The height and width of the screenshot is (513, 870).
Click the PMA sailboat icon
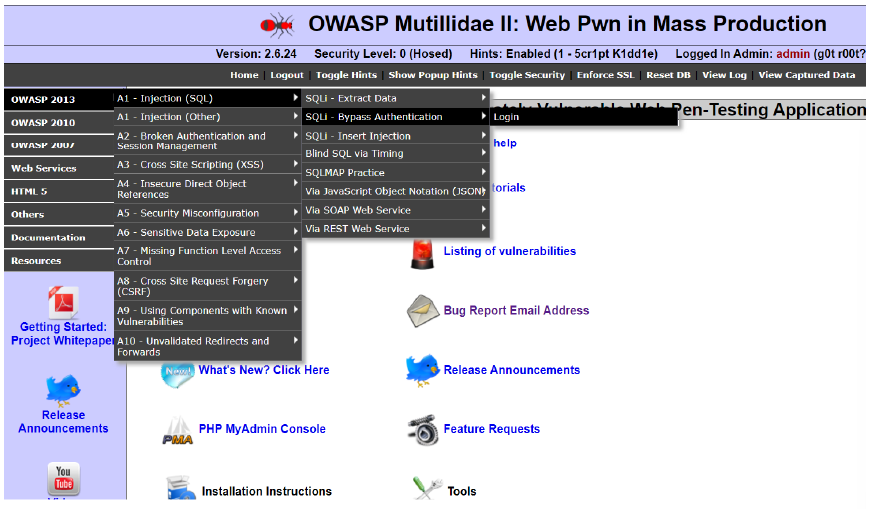(178, 430)
